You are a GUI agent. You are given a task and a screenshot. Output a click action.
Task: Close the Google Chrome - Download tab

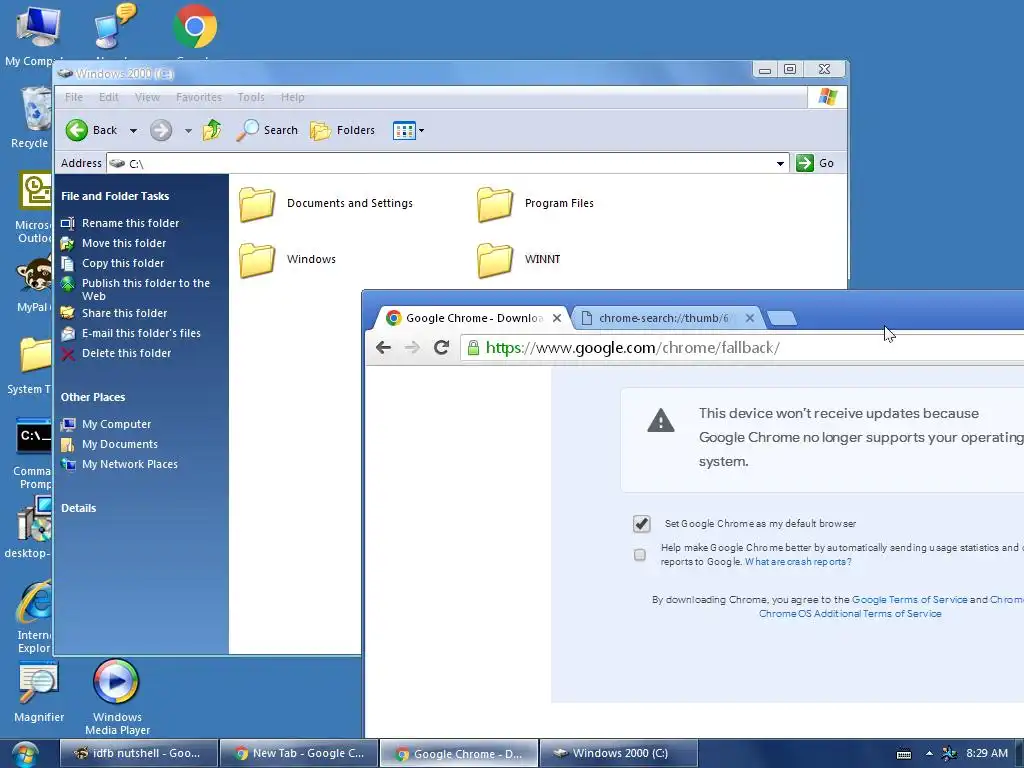pyautogui.click(x=557, y=318)
